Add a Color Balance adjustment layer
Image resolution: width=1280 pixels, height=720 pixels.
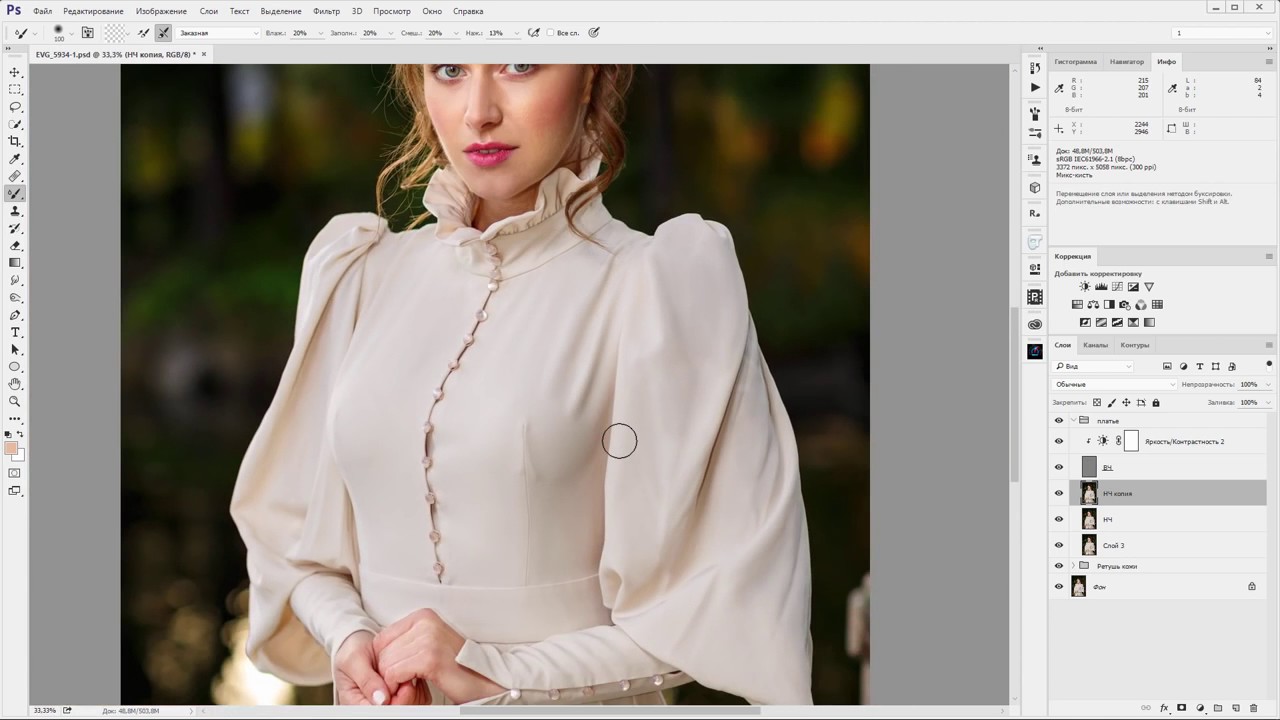click(x=1093, y=305)
